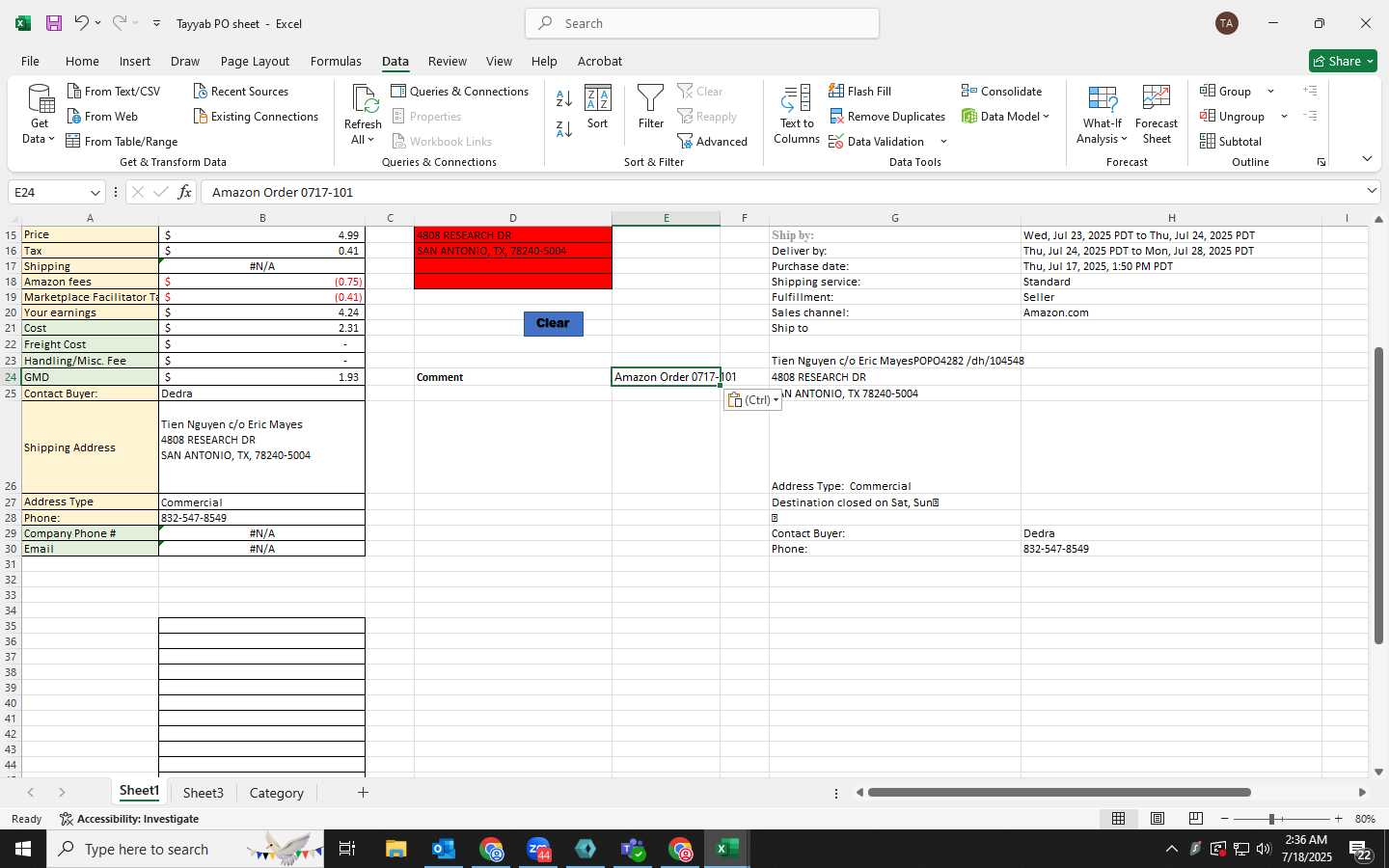Adjust the zoom slider handle

tap(1271, 819)
